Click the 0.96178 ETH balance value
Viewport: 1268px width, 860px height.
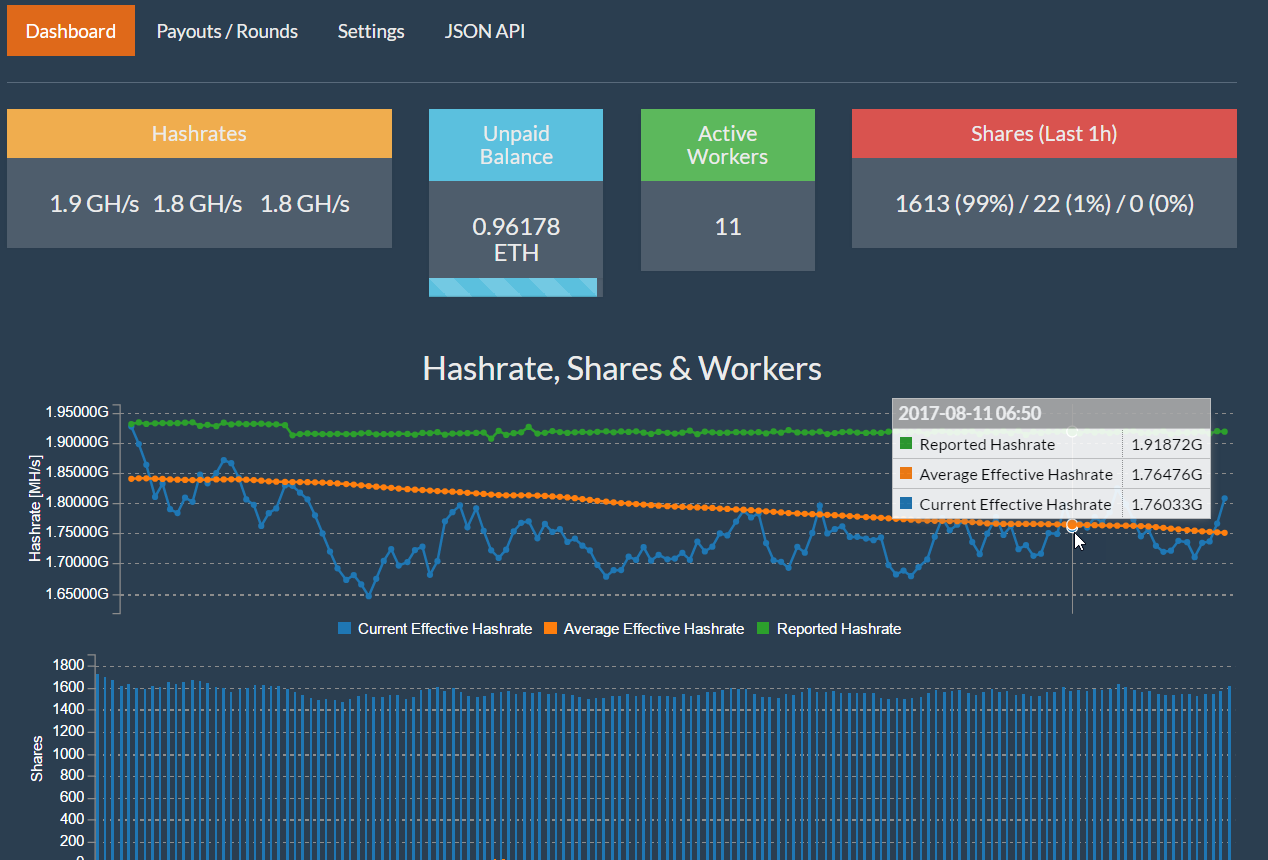click(x=516, y=240)
